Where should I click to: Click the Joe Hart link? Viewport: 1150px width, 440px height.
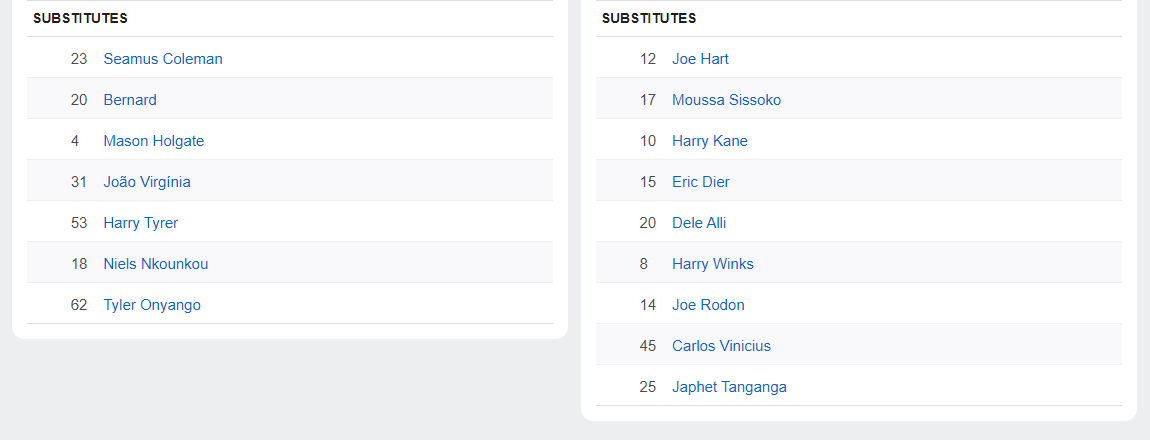pos(700,59)
